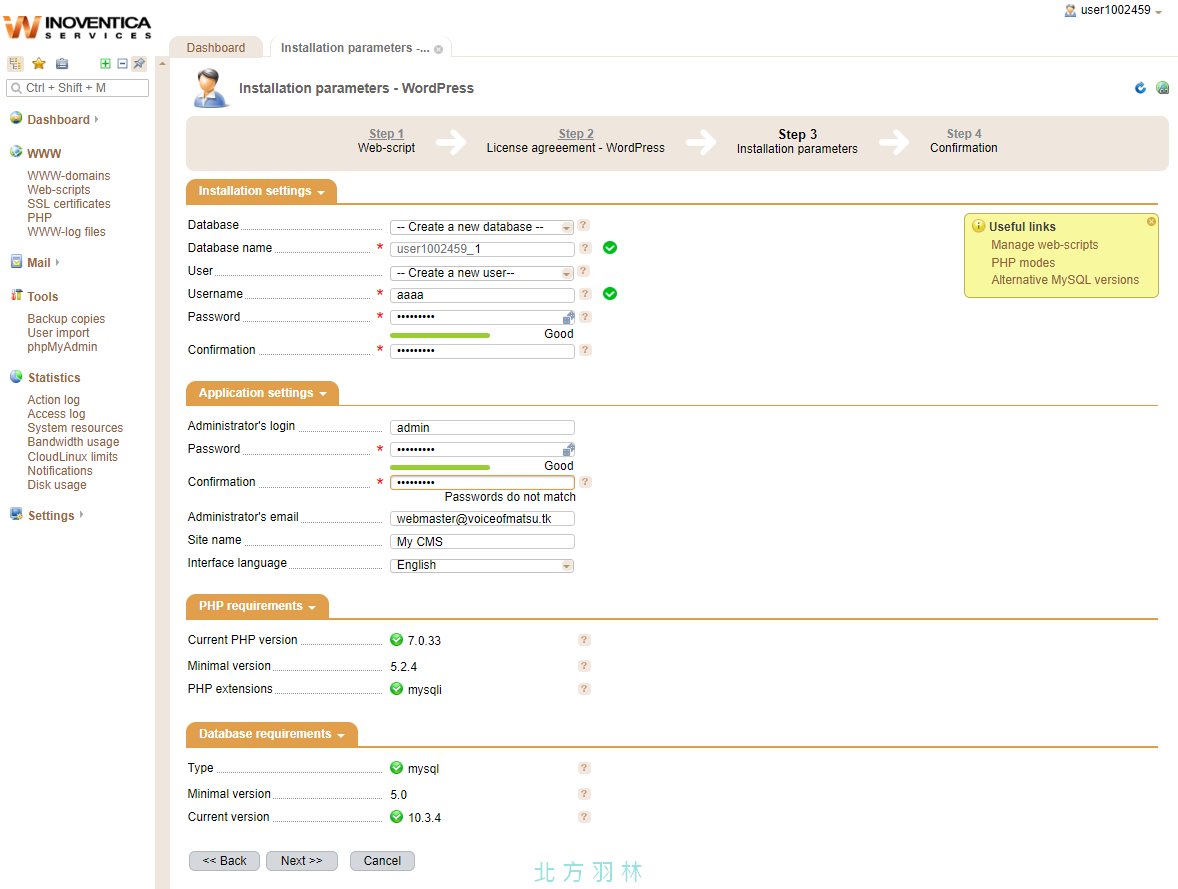
Task: Close the Useful links panel
Action: [1151, 222]
